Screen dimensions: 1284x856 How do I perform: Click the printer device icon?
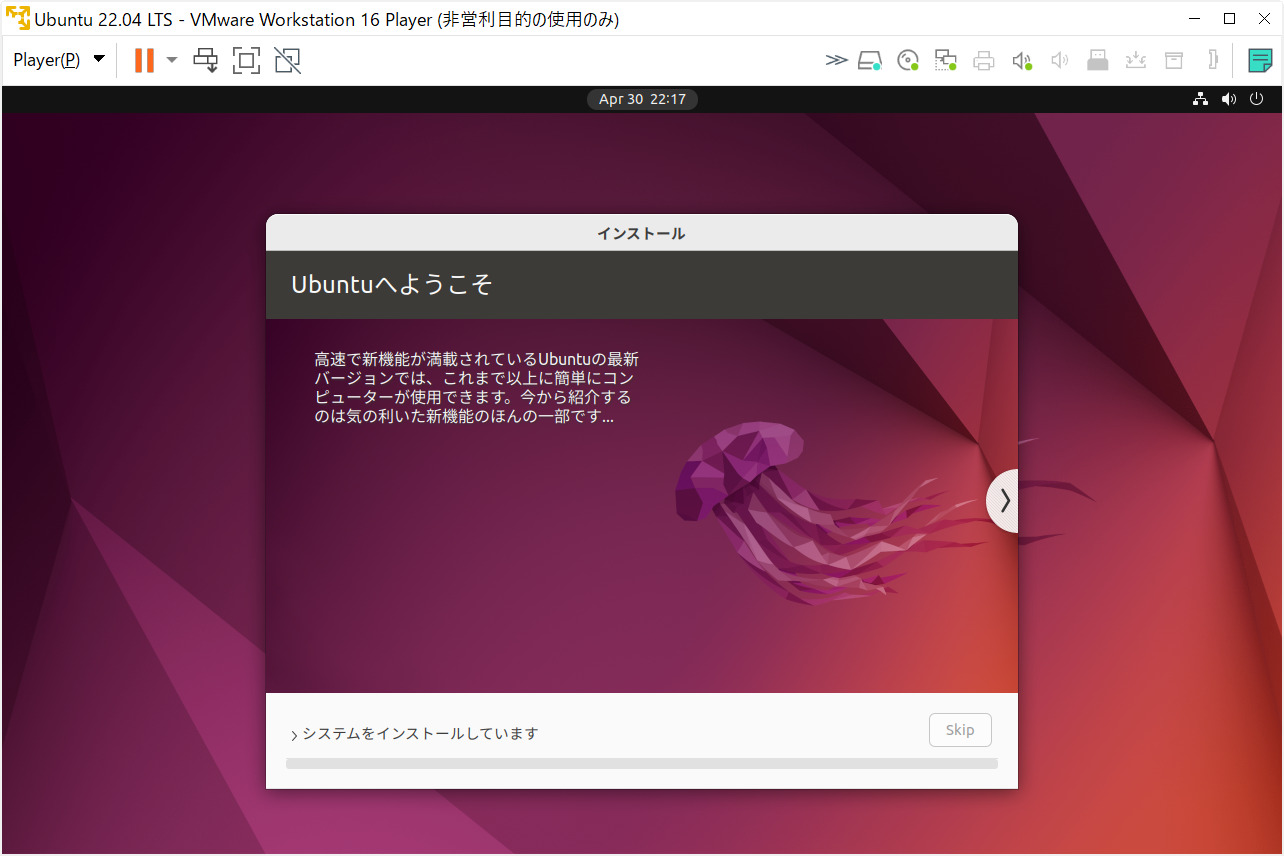(x=984, y=60)
